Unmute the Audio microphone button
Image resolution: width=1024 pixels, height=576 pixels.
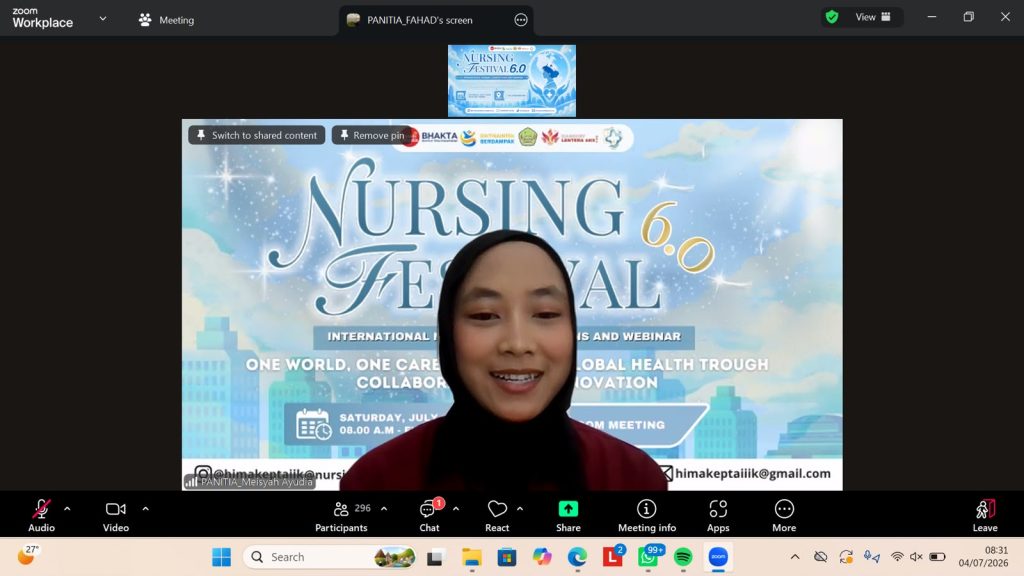(41, 515)
